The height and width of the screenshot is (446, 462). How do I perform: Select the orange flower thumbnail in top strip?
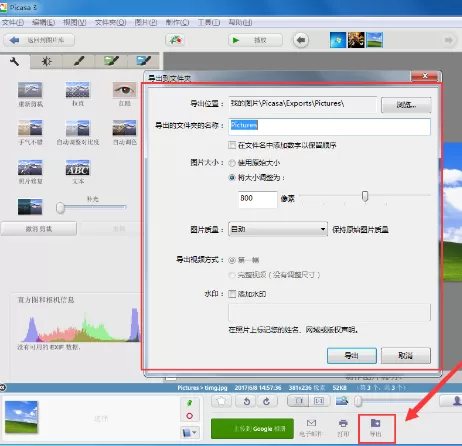tap(356, 40)
